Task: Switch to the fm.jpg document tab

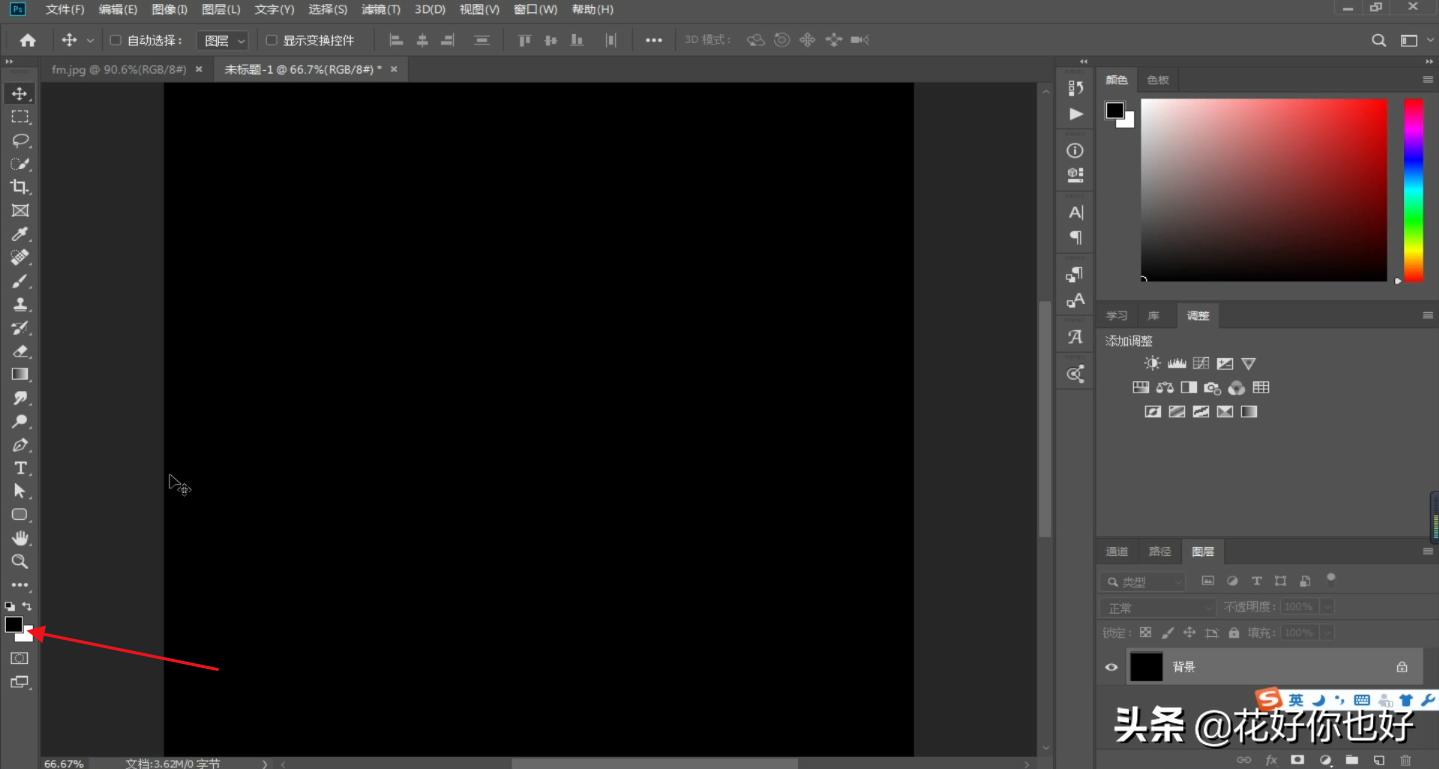Action: coord(119,69)
